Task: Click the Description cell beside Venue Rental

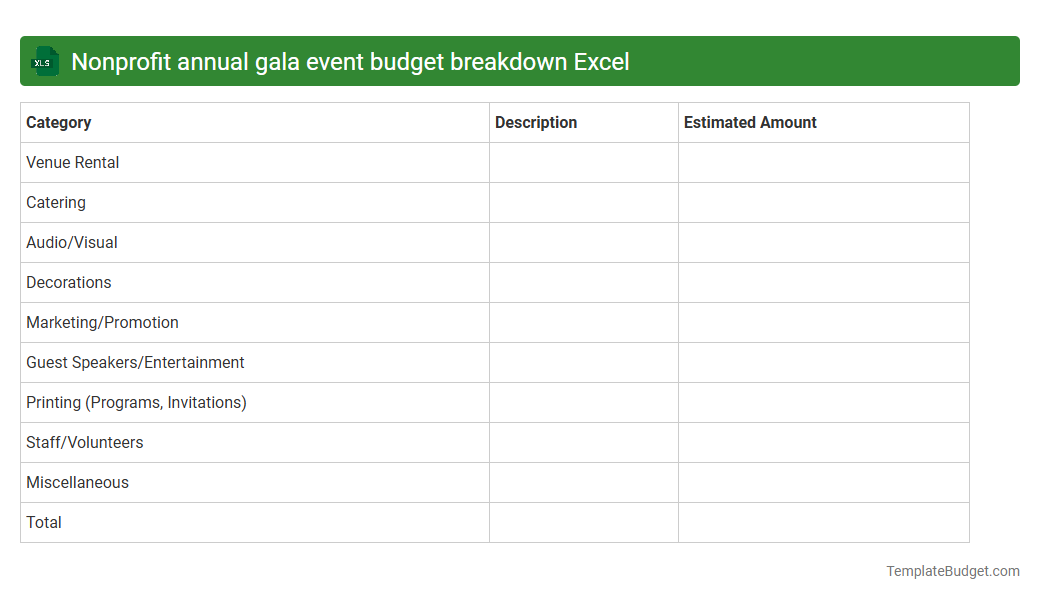Action: 583,162
